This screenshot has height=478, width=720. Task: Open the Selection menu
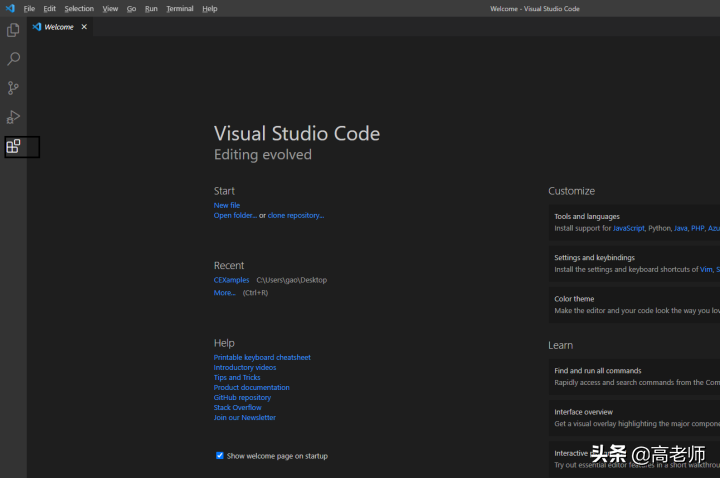pos(79,8)
